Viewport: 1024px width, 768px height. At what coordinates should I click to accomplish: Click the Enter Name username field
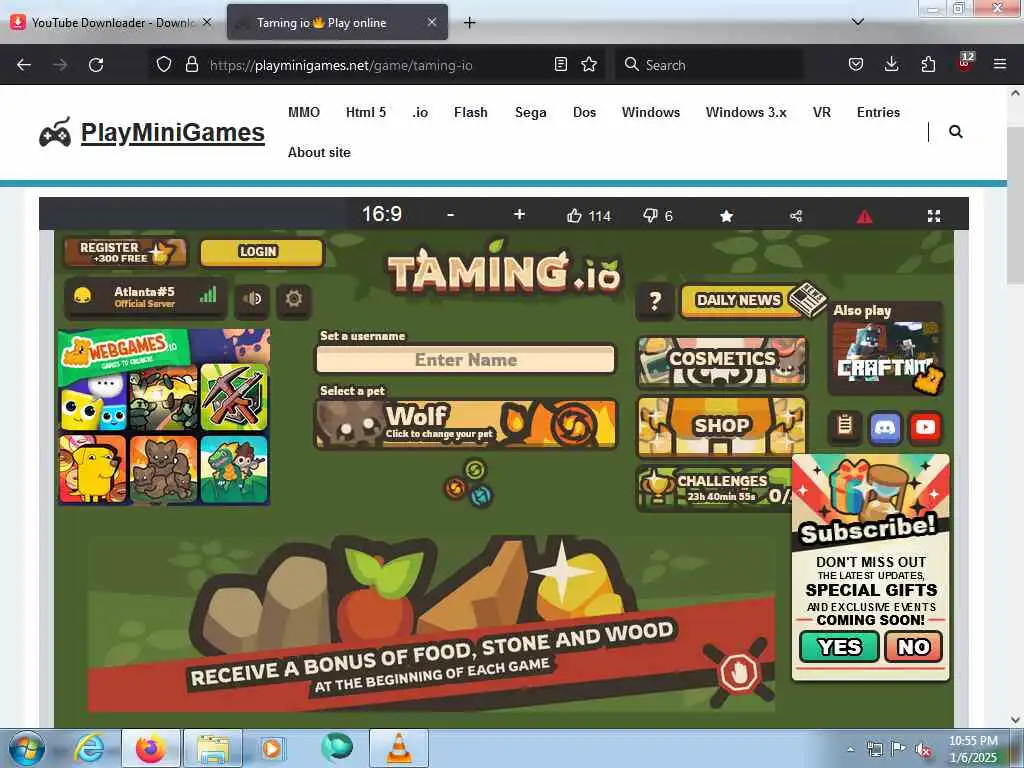click(466, 360)
